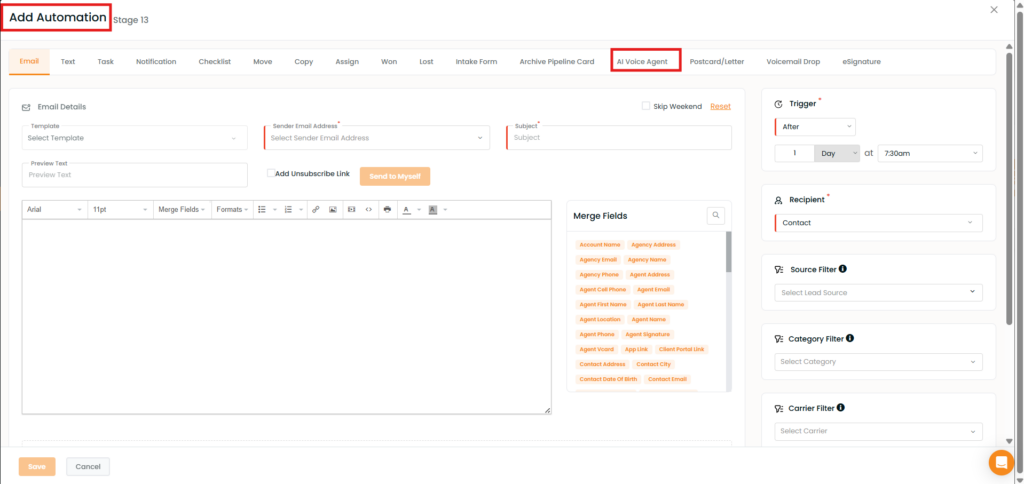Click the Merge Fields search icon
Image resolution: width=1024 pixels, height=484 pixels.
(x=716, y=215)
